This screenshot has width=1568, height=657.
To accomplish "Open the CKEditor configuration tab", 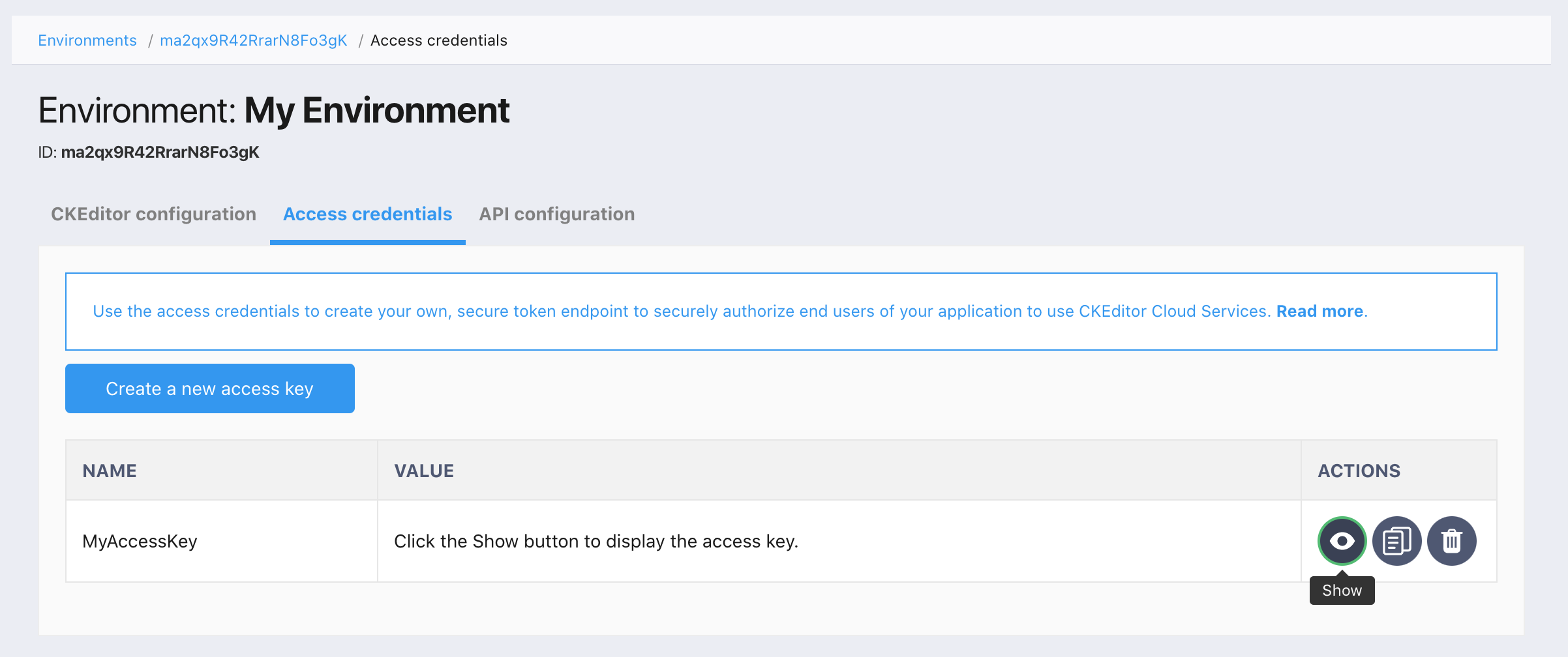I will [x=153, y=214].
